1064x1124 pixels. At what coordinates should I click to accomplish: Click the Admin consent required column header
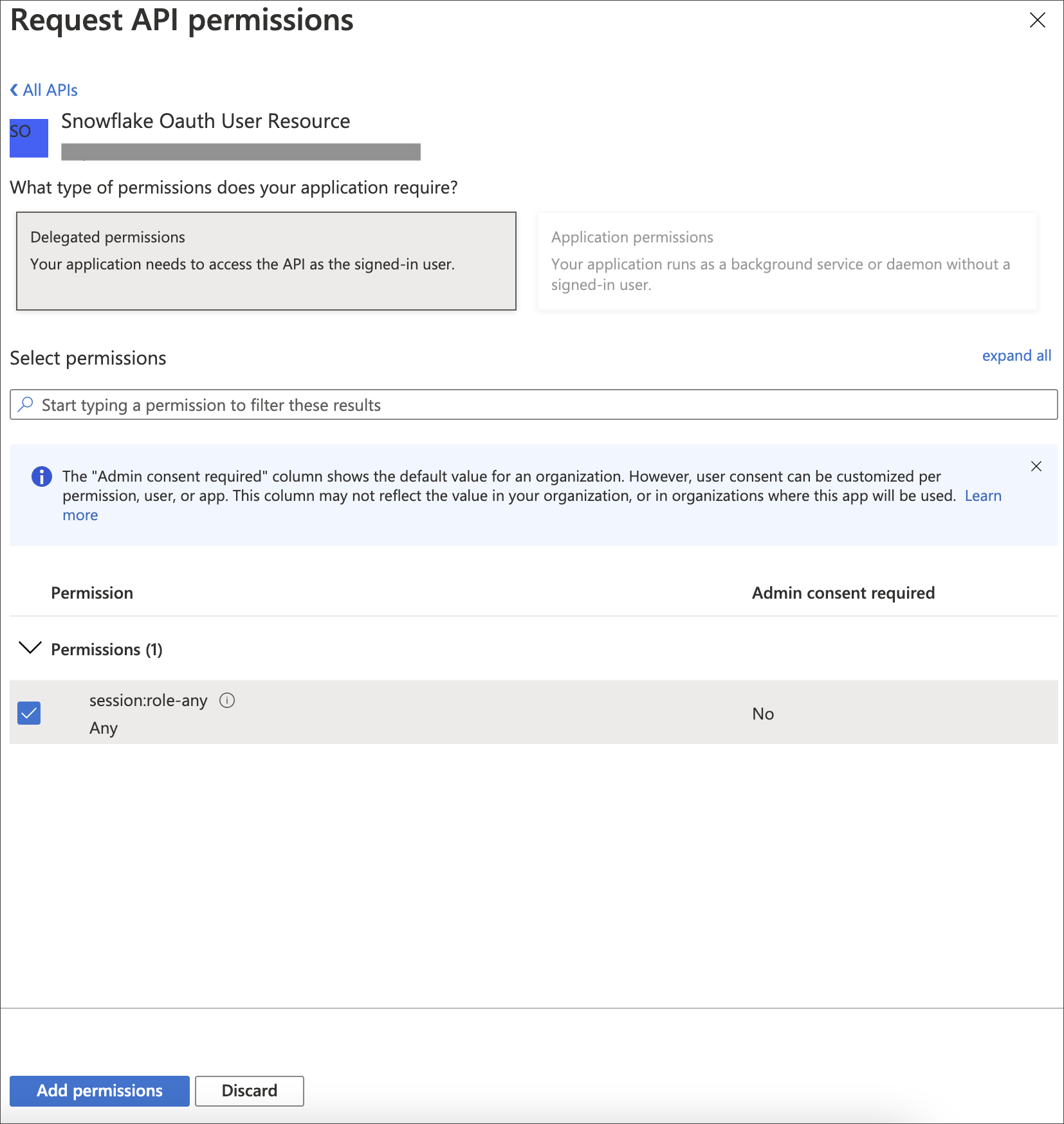click(x=843, y=592)
